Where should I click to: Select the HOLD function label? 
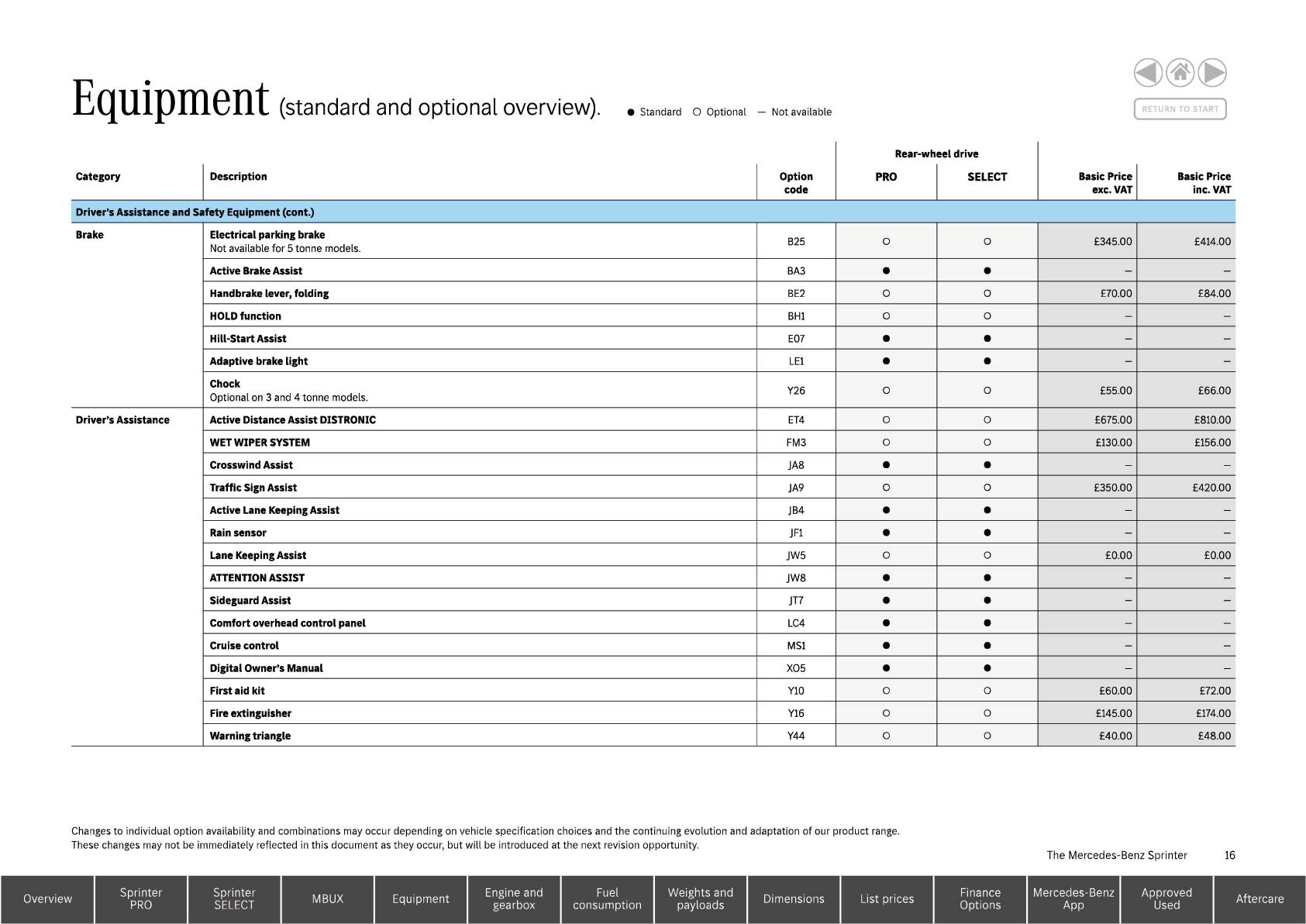[245, 316]
